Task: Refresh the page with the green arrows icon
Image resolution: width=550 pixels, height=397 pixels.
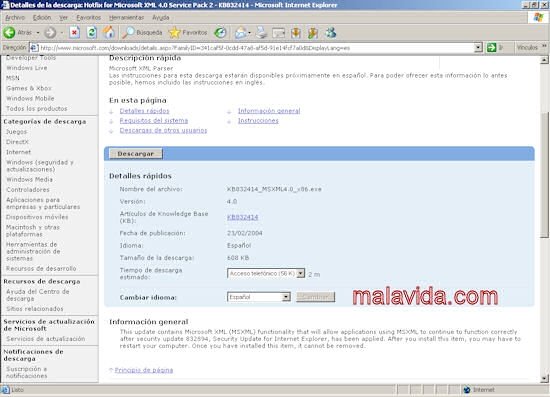Action: click(92, 33)
